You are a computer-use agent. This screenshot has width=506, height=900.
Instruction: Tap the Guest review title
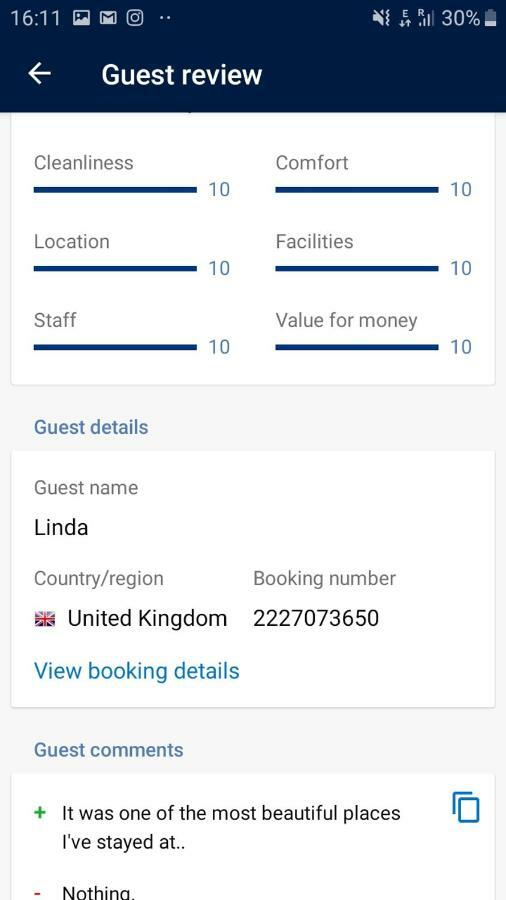tap(182, 75)
